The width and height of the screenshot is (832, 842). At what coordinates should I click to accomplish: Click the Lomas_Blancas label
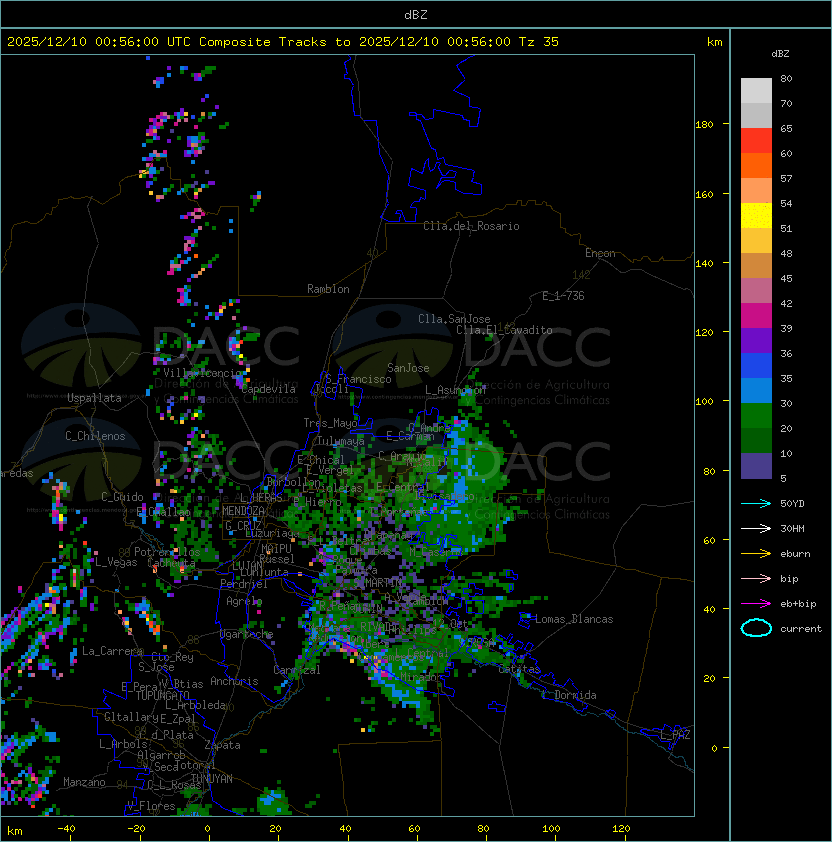pyautogui.click(x=574, y=619)
